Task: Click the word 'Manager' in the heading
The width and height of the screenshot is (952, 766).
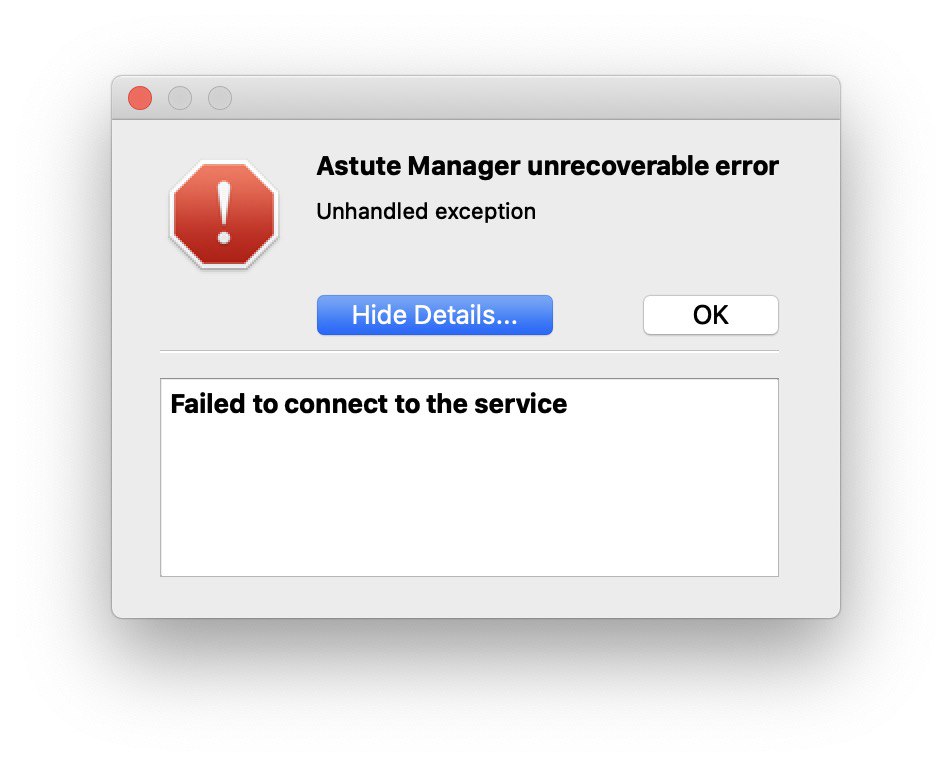Action: point(464,166)
